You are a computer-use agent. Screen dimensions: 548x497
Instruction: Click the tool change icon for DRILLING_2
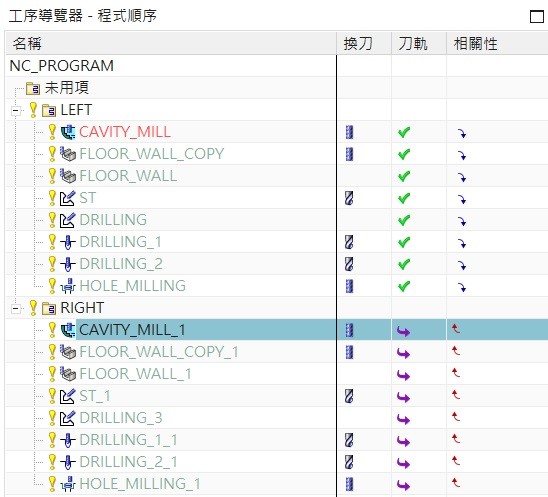point(349,264)
